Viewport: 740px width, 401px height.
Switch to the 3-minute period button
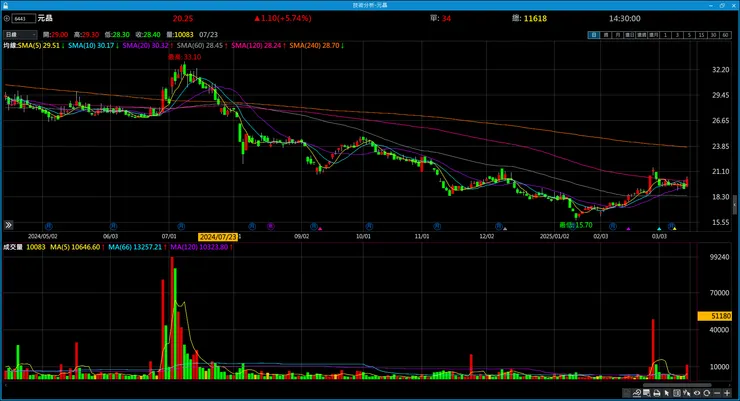pos(677,35)
